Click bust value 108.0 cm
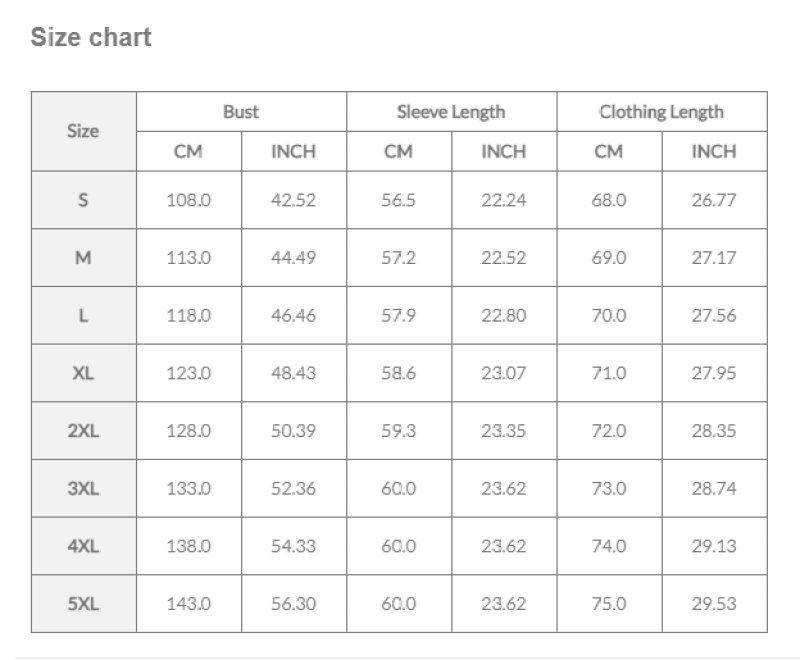The image size is (800, 660). 189,200
